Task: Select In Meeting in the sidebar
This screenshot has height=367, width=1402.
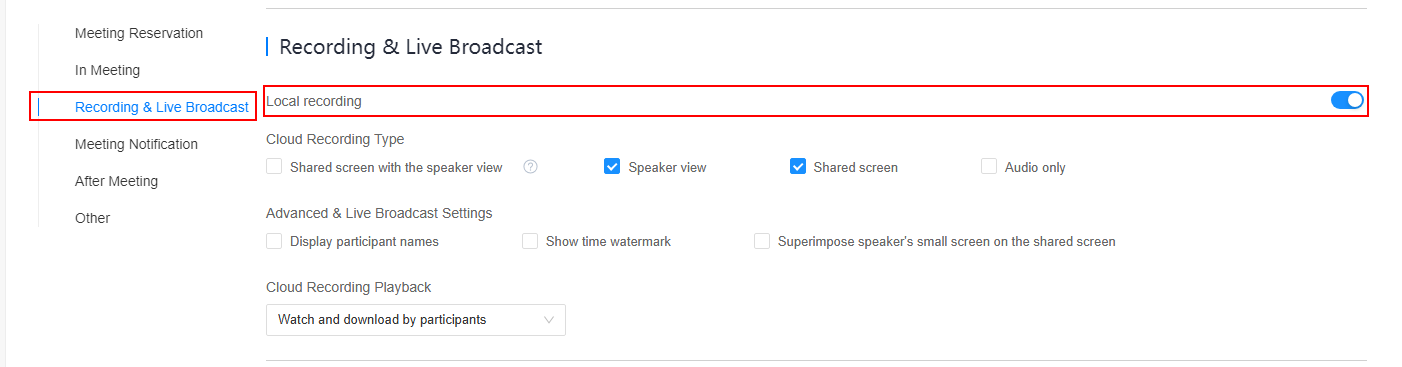Action: 107,70
